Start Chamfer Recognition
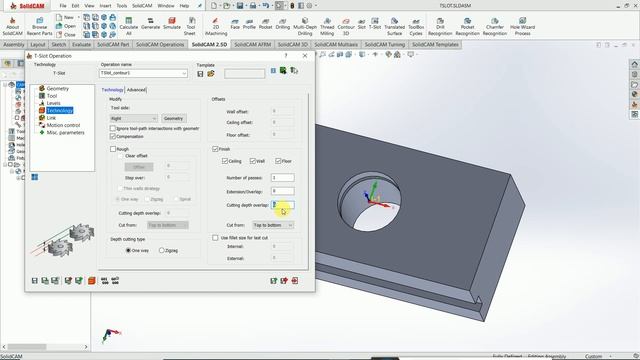 [495, 27]
